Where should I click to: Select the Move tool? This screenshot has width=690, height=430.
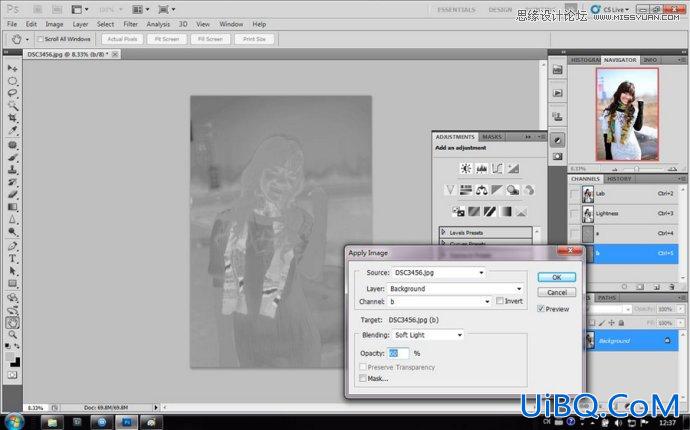coord(12,69)
